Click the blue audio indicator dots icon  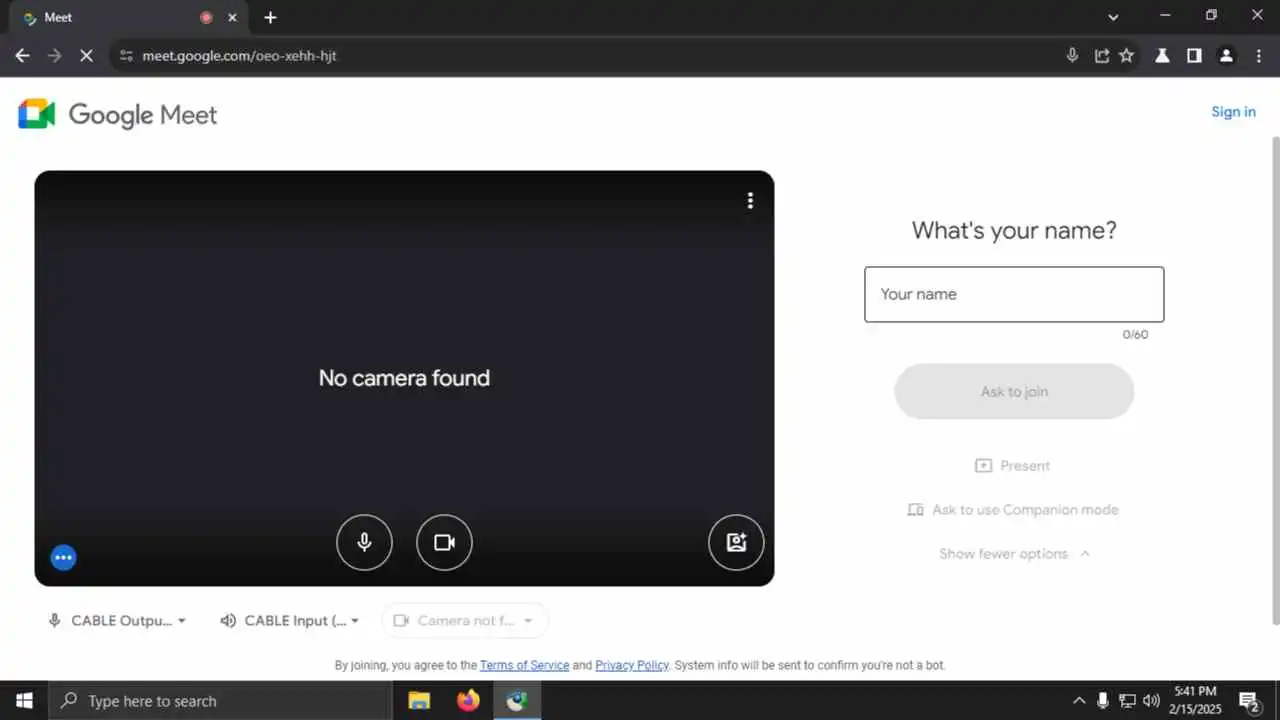[63, 557]
